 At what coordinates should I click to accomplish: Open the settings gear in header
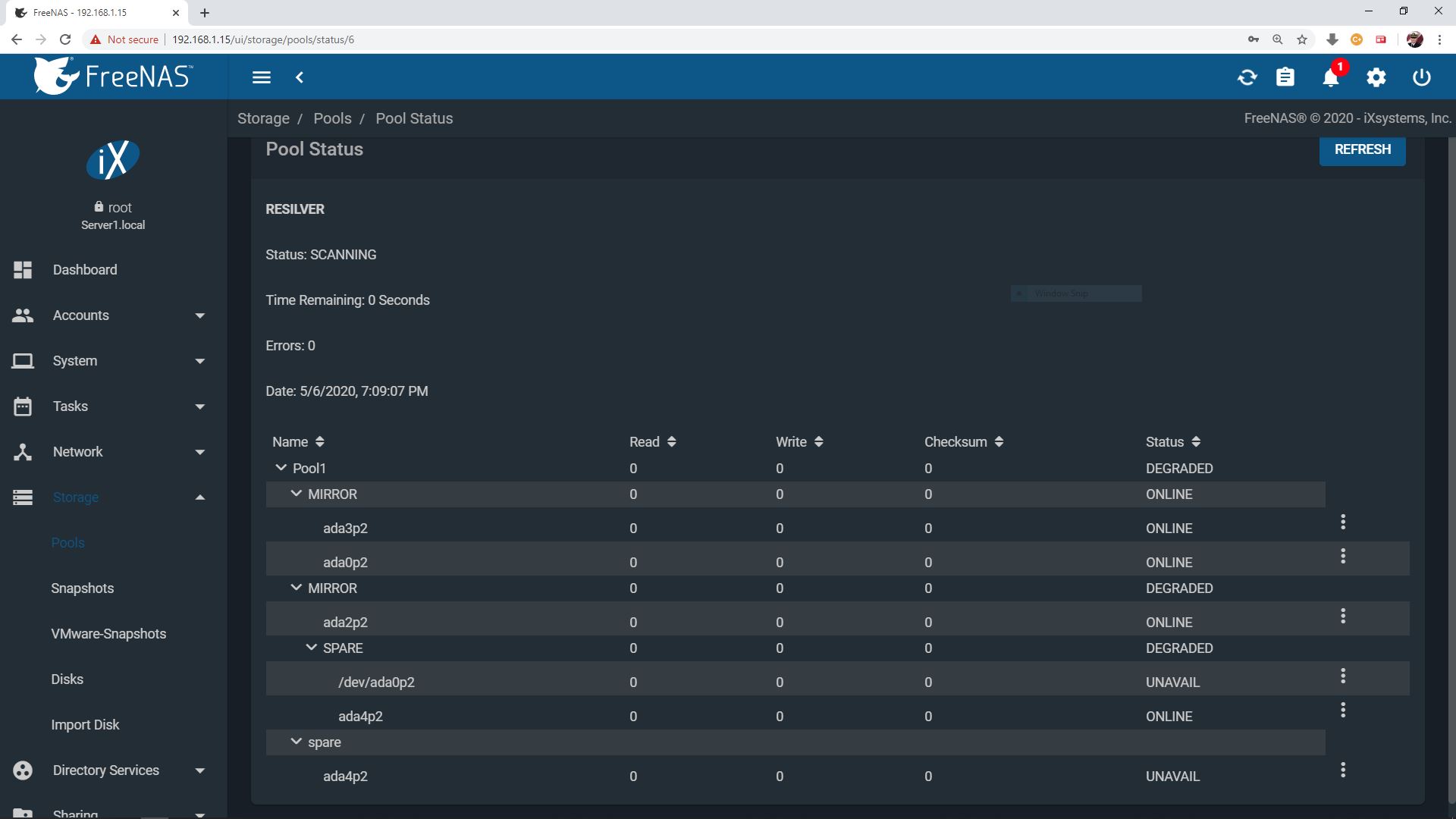(x=1376, y=77)
